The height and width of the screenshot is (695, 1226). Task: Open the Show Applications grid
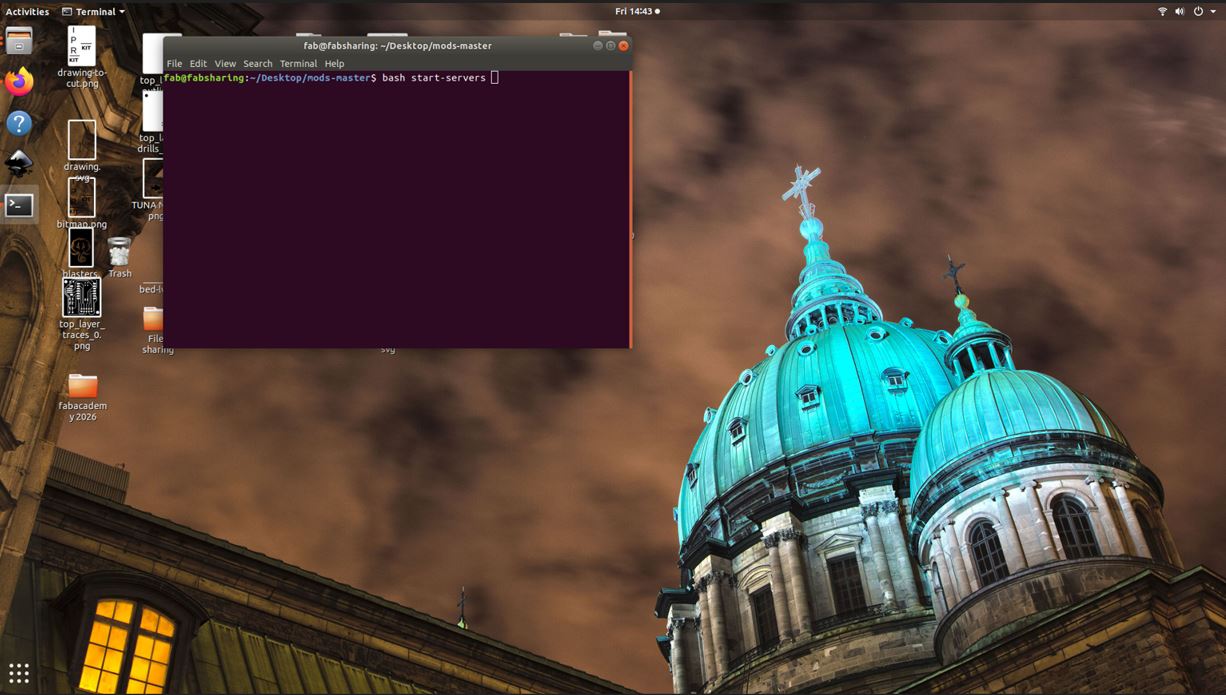coord(19,673)
